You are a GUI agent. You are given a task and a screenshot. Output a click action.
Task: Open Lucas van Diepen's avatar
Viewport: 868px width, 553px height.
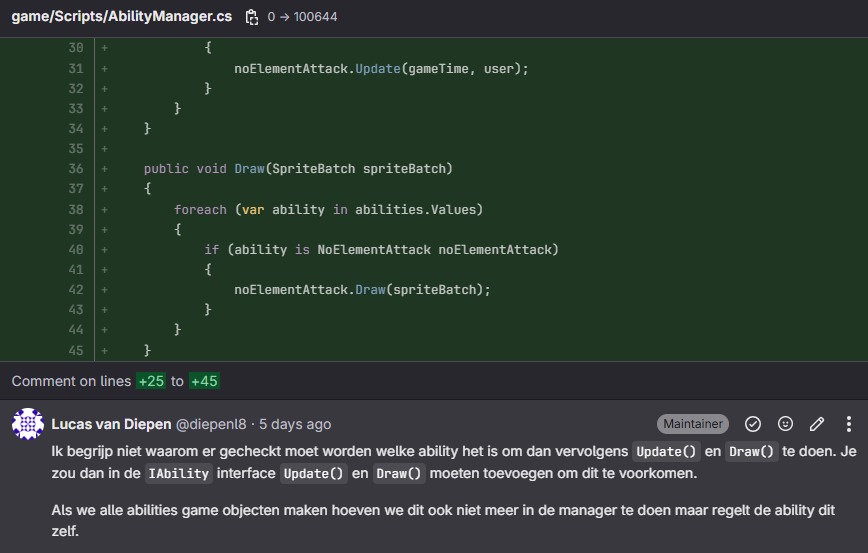point(28,424)
